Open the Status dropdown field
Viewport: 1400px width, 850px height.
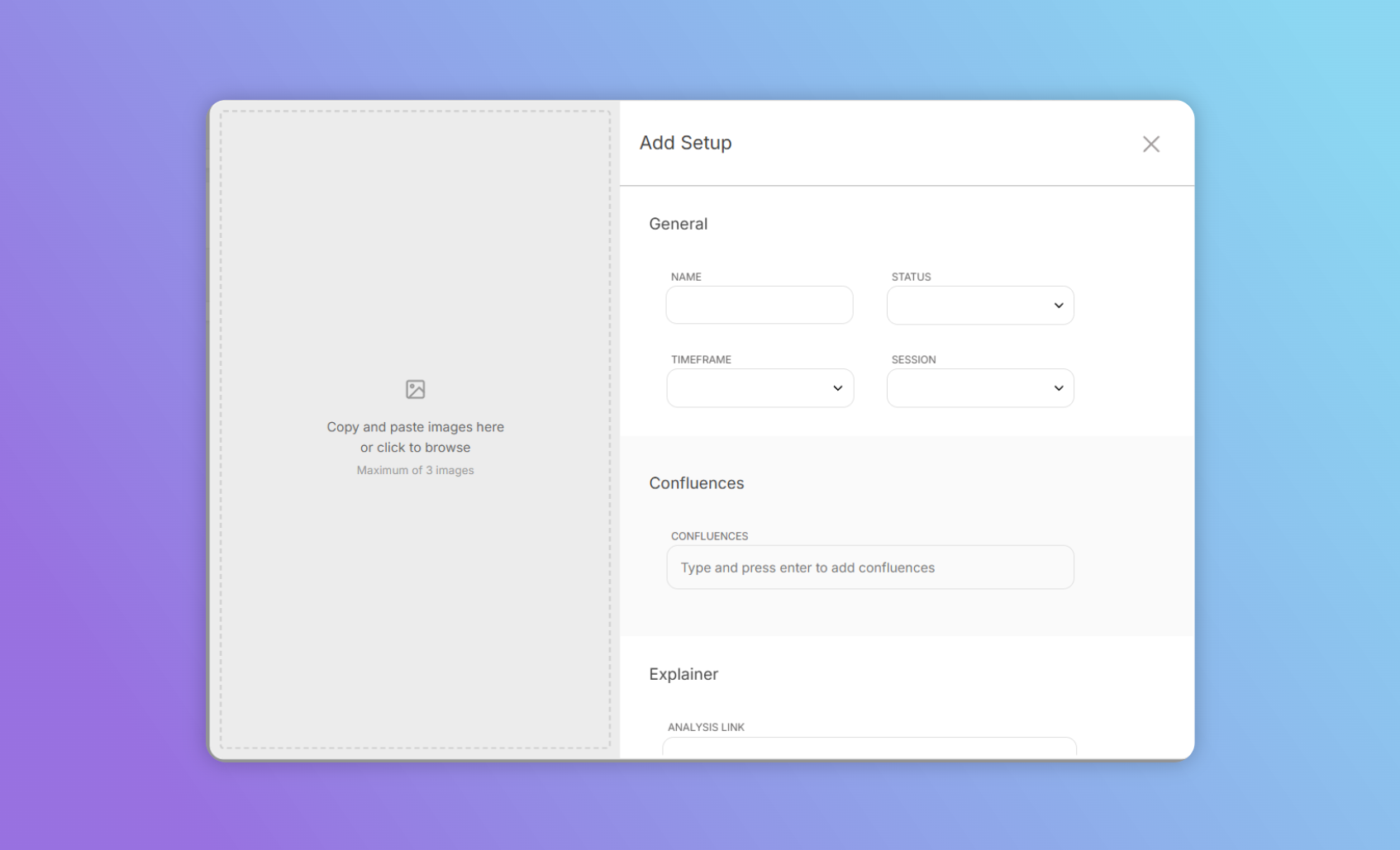pos(967,306)
